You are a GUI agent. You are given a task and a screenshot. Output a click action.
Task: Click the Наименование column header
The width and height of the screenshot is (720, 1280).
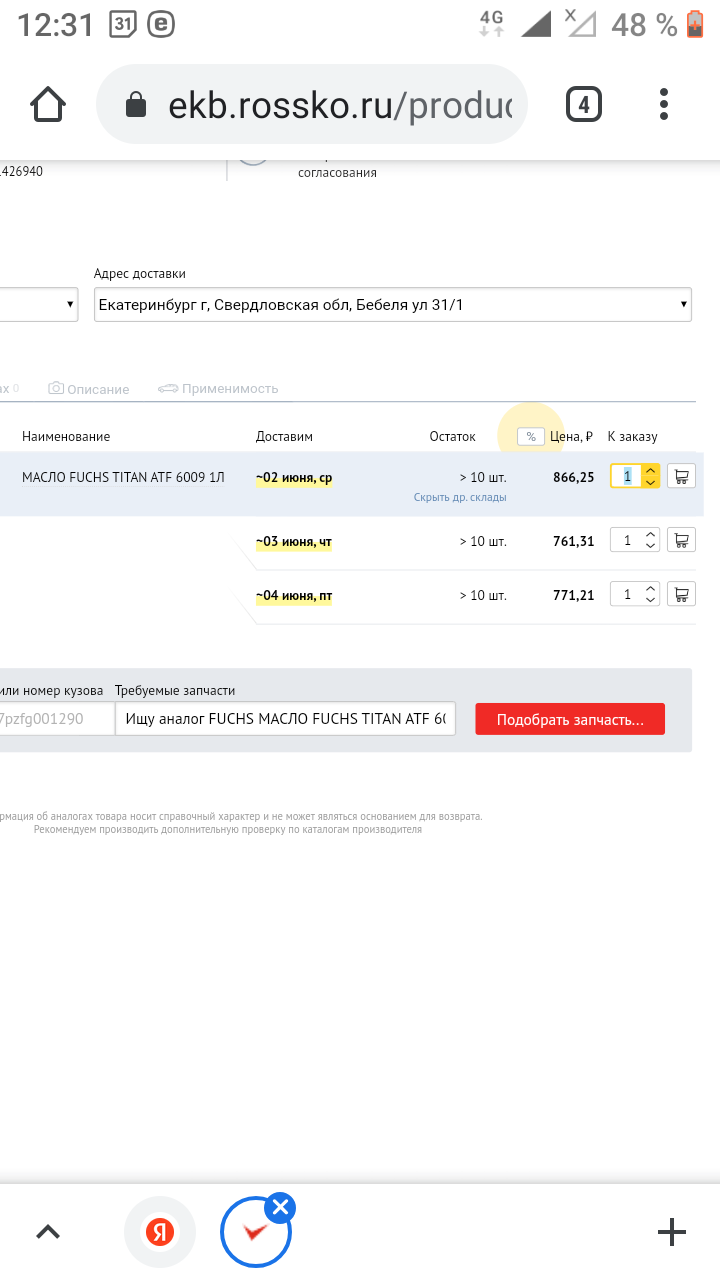(x=66, y=437)
